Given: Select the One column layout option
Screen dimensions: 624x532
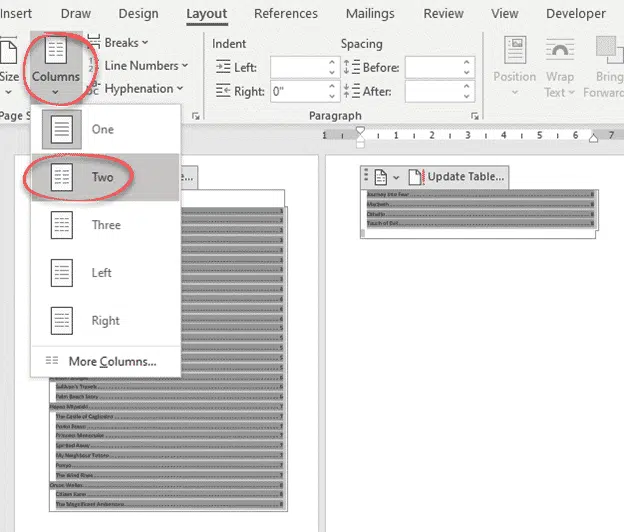Looking at the screenshot, I should (x=106, y=129).
